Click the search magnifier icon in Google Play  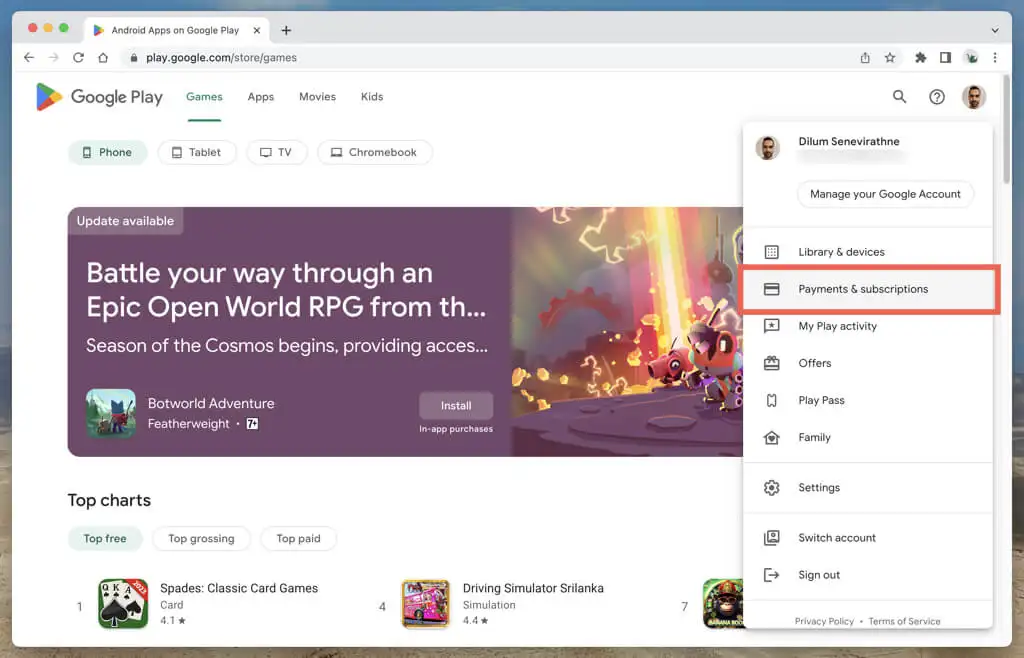click(899, 97)
